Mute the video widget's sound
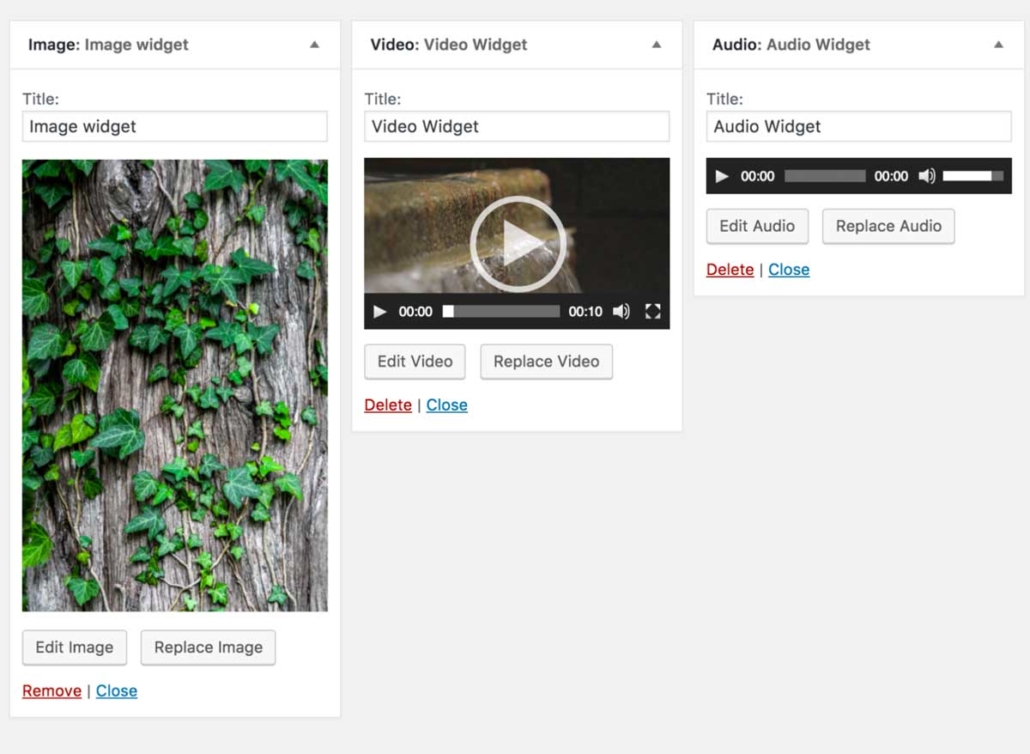This screenshot has width=1030, height=754. 621,311
